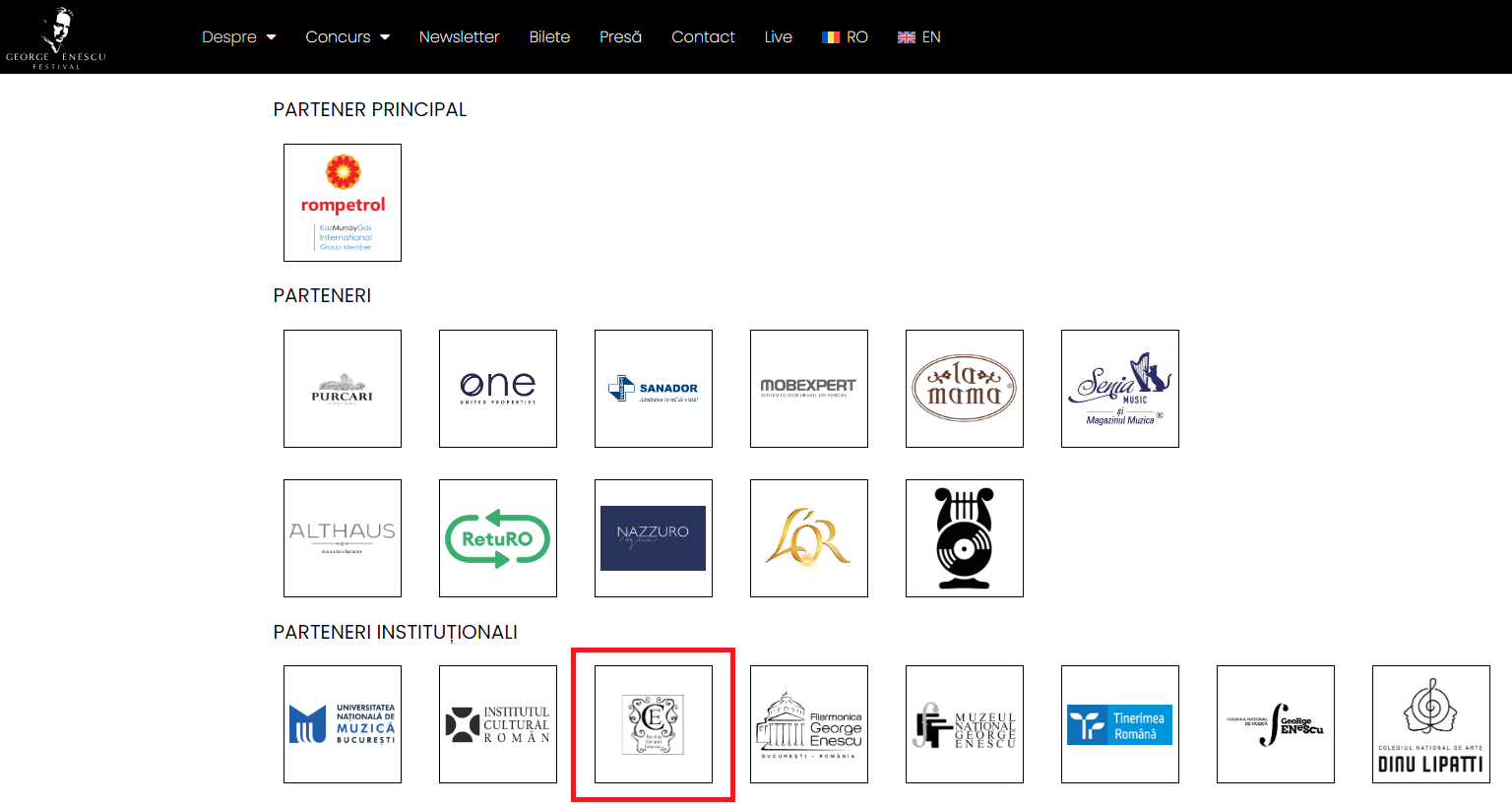Switch language to RO
The width and height of the screenshot is (1512, 806).
846,37
